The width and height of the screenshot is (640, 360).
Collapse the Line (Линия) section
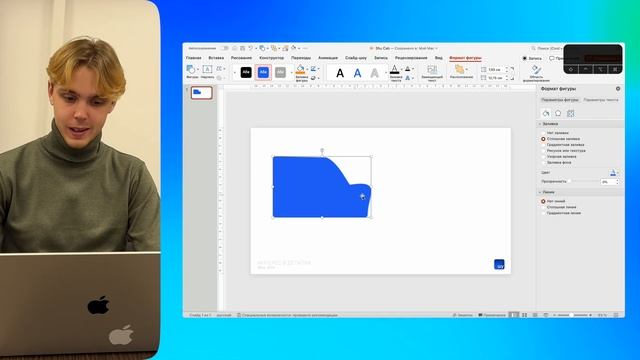[540, 192]
